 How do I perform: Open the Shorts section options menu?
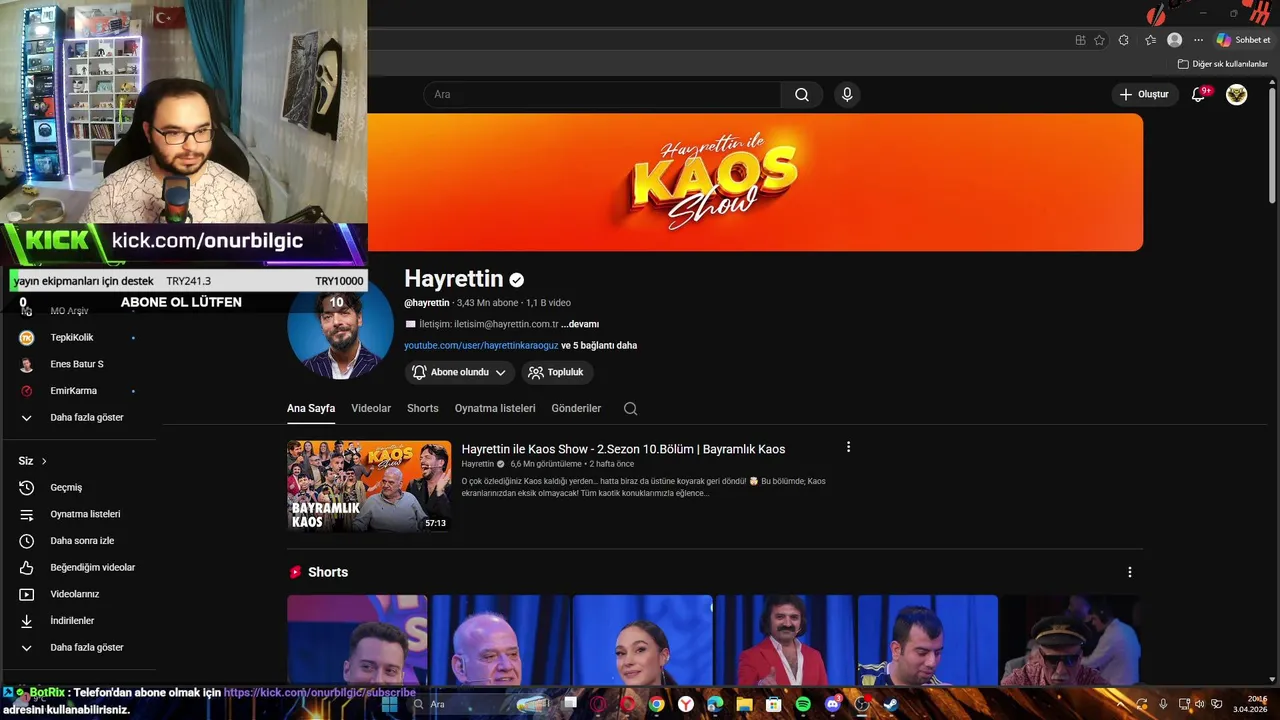pyautogui.click(x=1130, y=572)
